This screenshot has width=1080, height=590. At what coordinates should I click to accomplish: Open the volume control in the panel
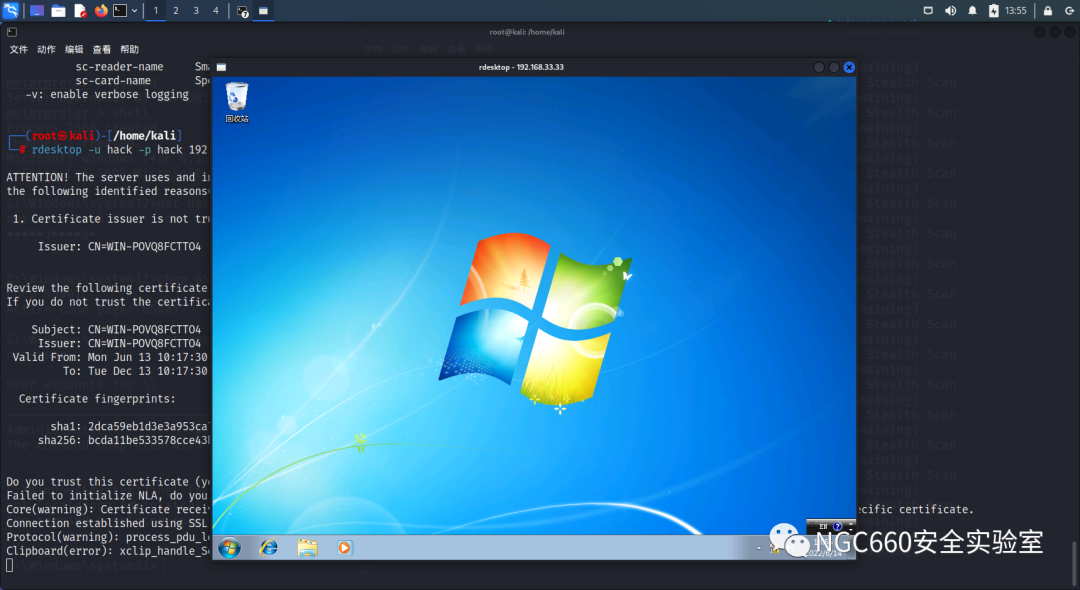click(x=951, y=10)
